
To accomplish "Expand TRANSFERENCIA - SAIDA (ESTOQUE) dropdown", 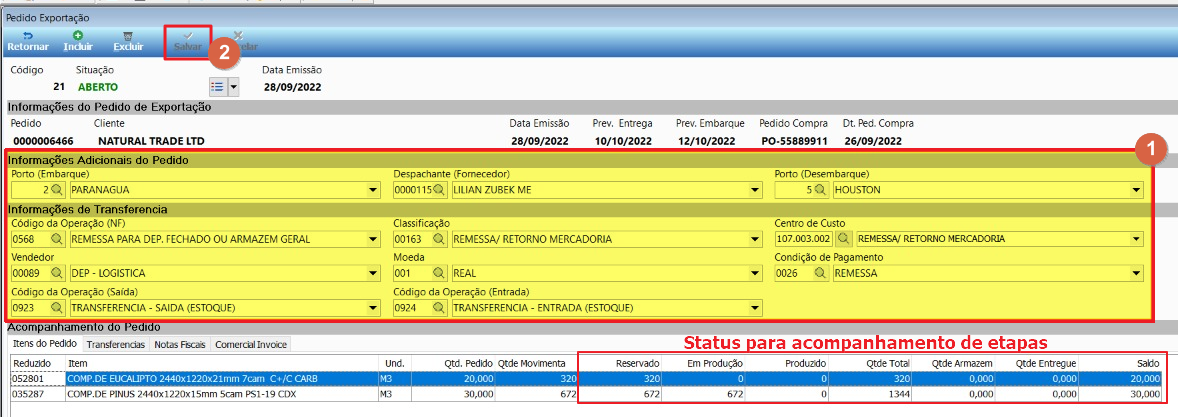I will pos(373,308).
